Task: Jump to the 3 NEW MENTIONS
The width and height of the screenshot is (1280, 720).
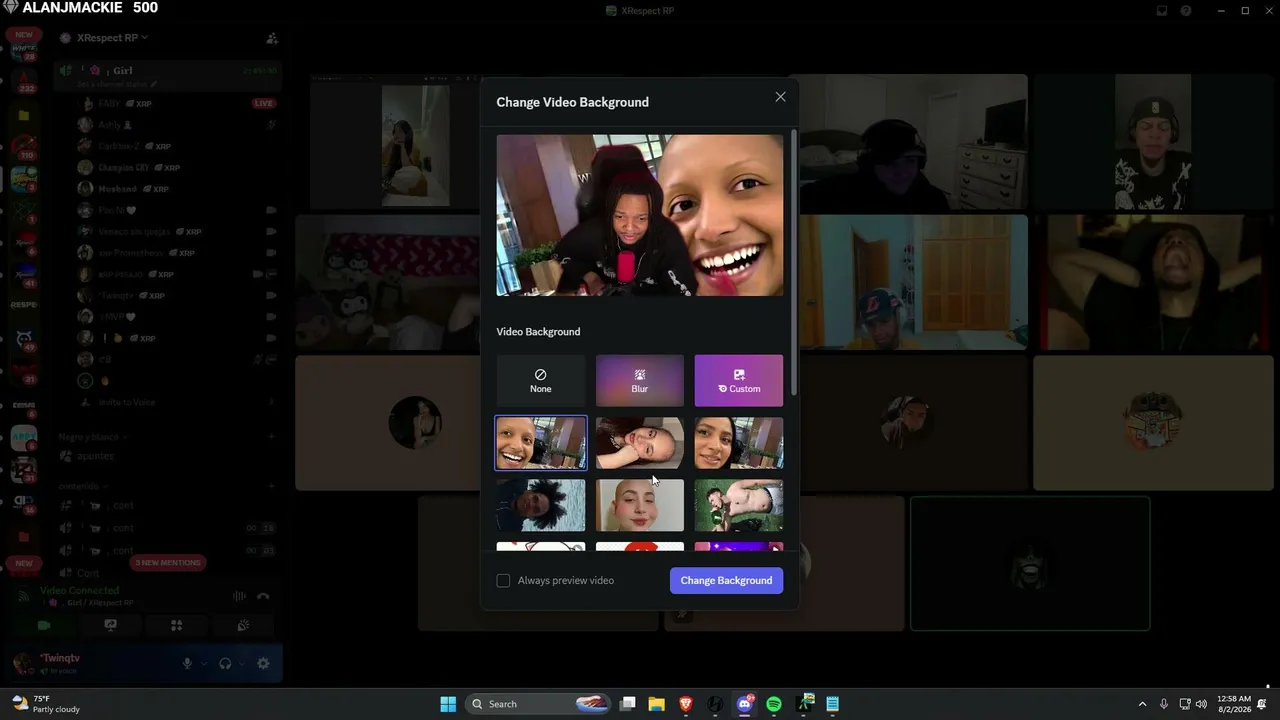Action: pos(168,563)
